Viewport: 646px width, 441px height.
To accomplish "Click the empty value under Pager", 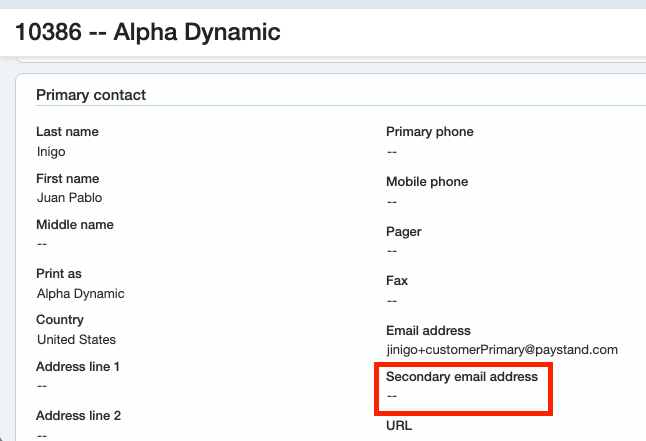I will coord(392,251).
